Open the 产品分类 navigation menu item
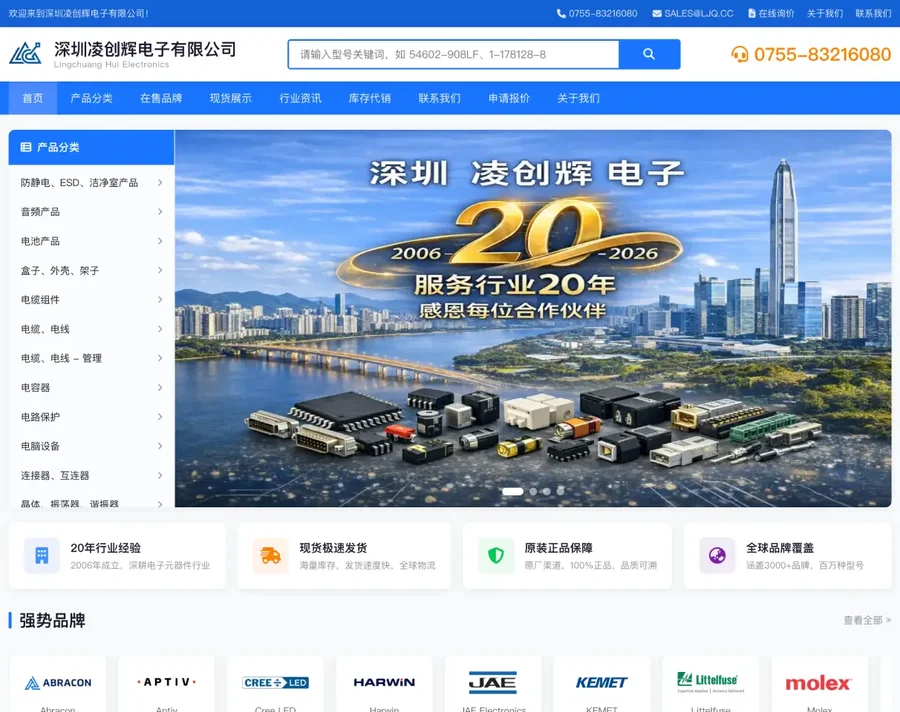This screenshot has width=900, height=712. [x=91, y=98]
